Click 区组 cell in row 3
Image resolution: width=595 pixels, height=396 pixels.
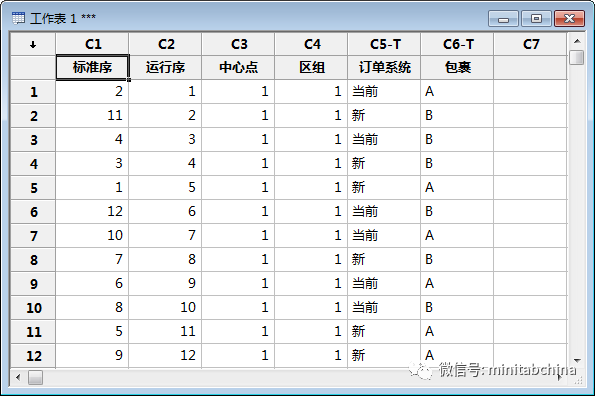(x=311, y=140)
